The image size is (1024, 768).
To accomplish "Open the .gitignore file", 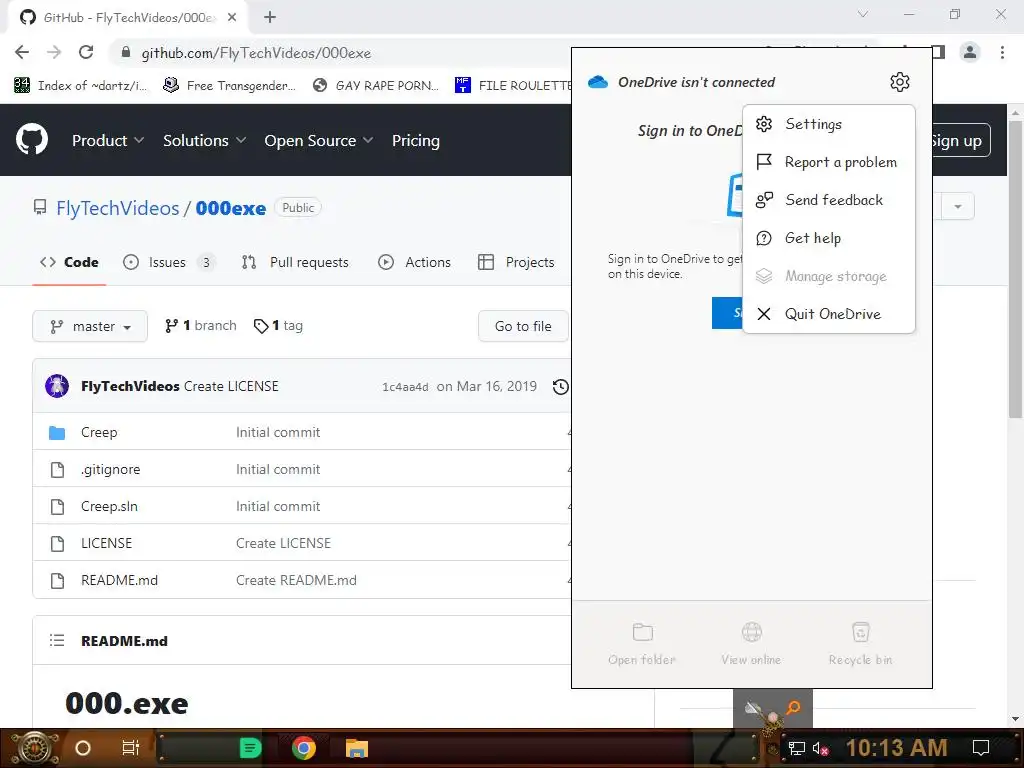I will point(110,470).
